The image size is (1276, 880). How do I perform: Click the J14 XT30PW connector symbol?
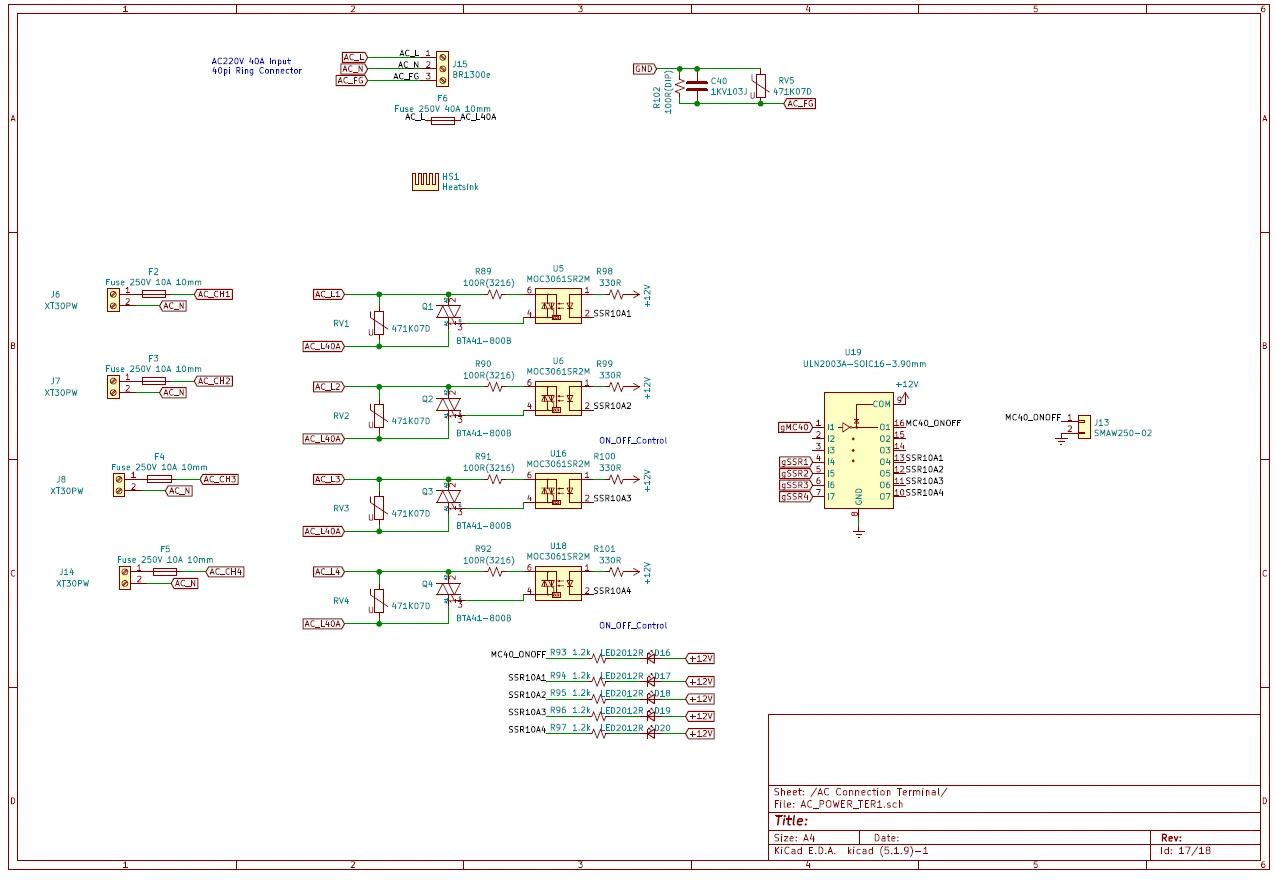(125, 577)
